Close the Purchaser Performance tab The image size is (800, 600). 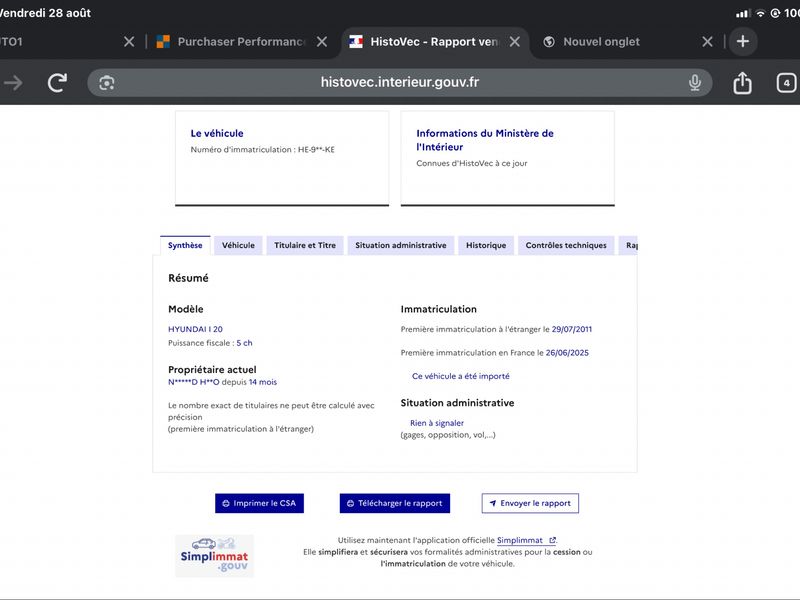tap(321, 42)
